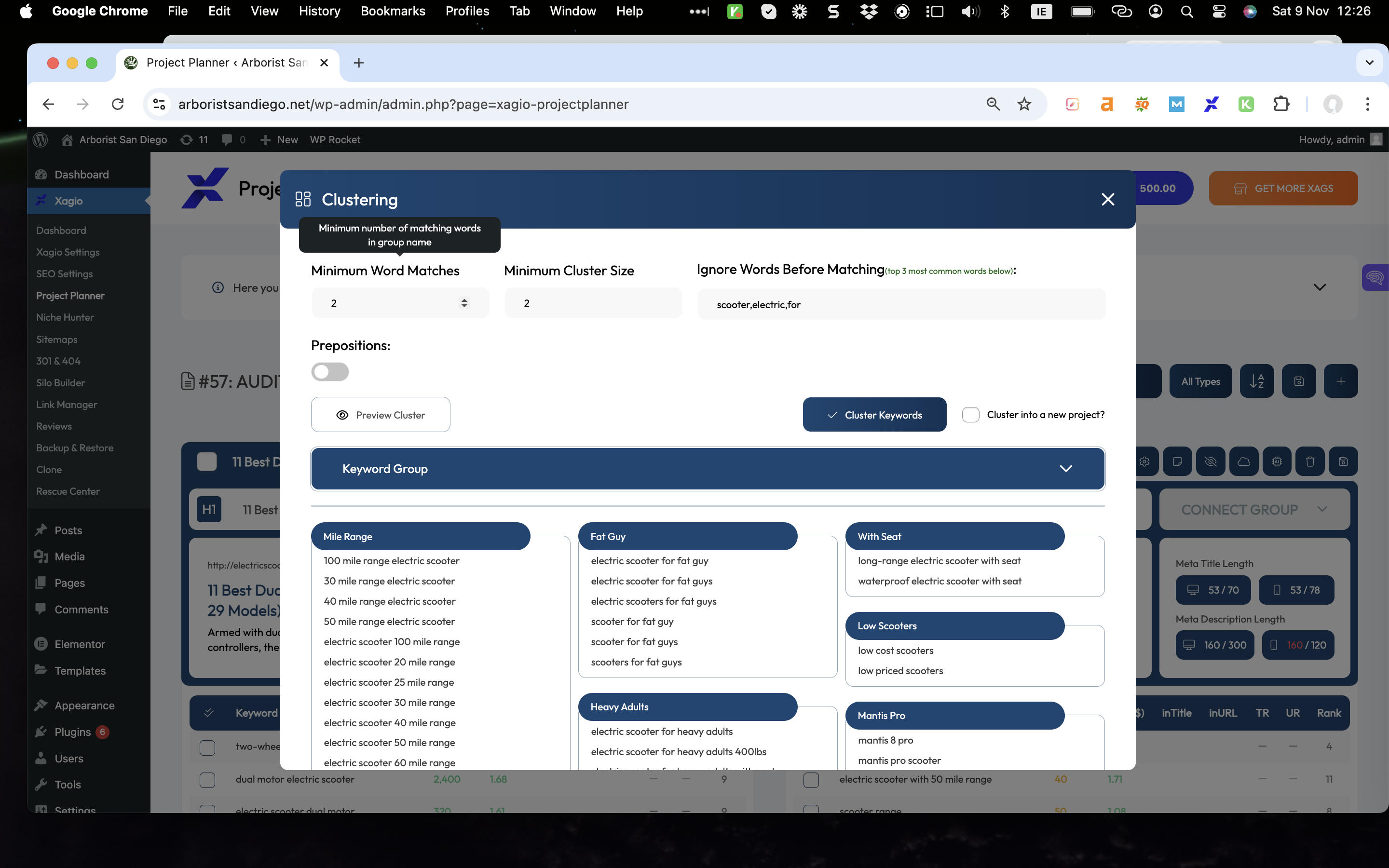Toggle the Prepositions switch
Screen dimensions: 1389x868
(330, 372)
